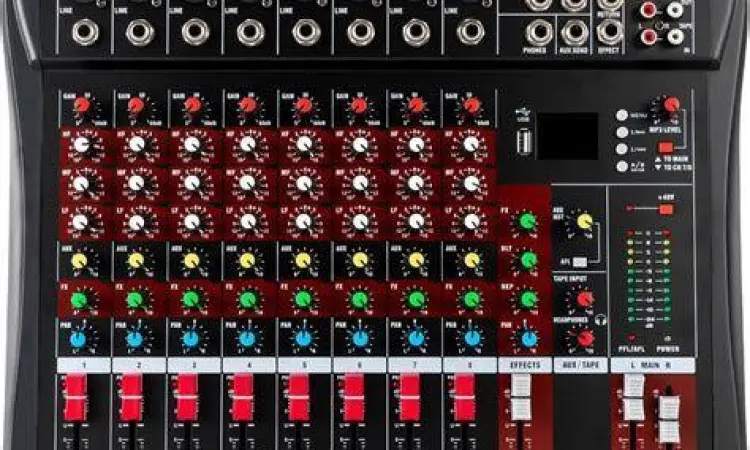Click the MP3 previous track button
750x450 pixels.
pos(622,132)
